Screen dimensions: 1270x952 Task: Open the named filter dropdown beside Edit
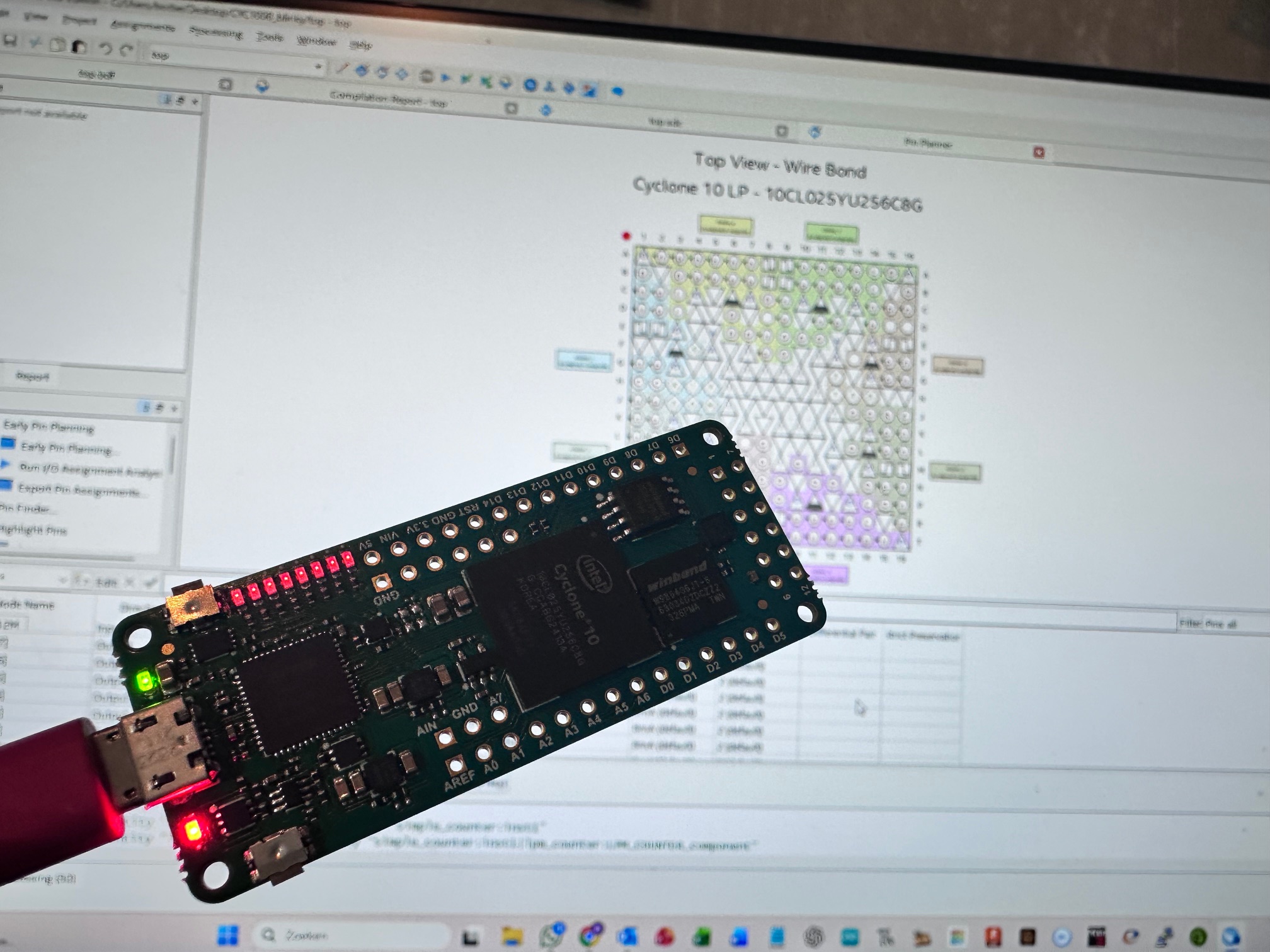[x=62, y=580]
